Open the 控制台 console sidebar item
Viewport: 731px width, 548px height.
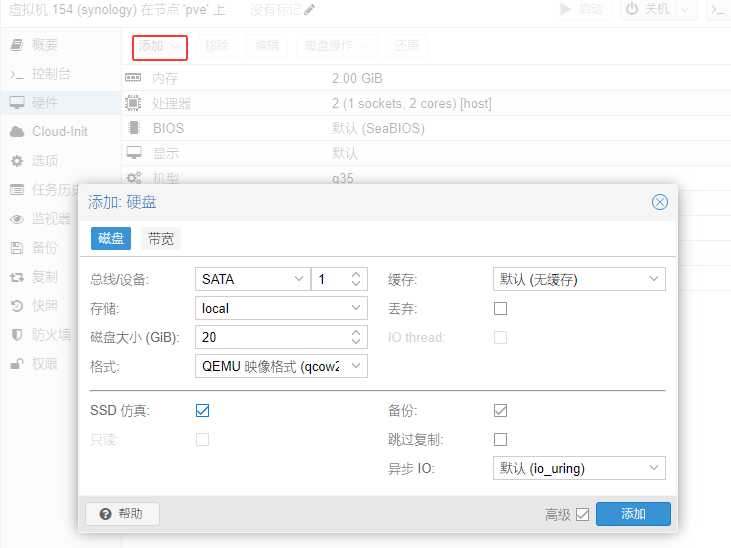tap(50, 74)
